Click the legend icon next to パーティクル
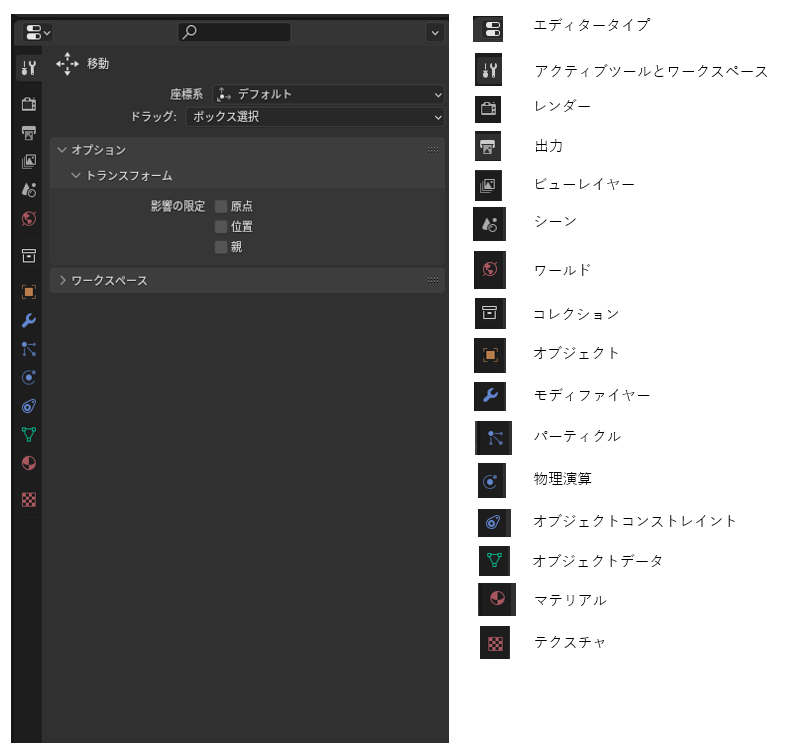 point(494,438)
